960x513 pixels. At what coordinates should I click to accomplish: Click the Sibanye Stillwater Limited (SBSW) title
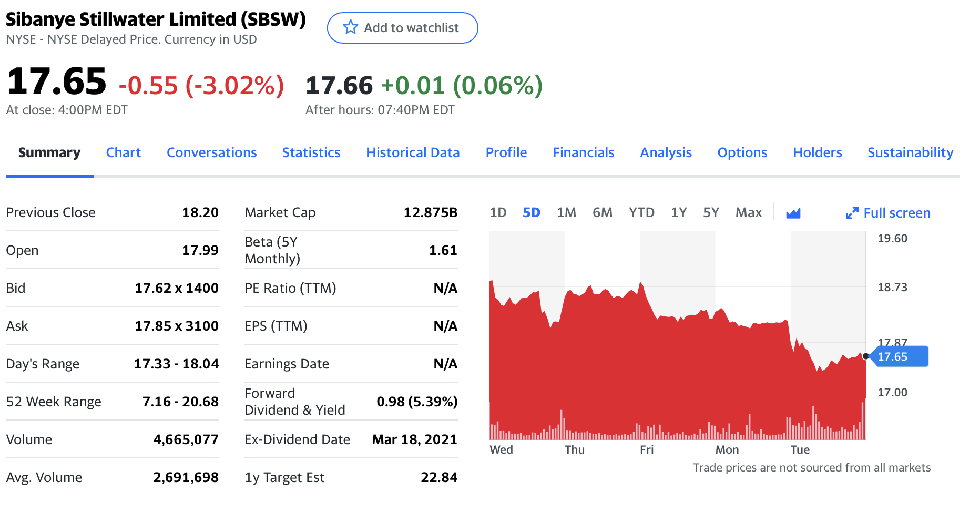point(156,20)
